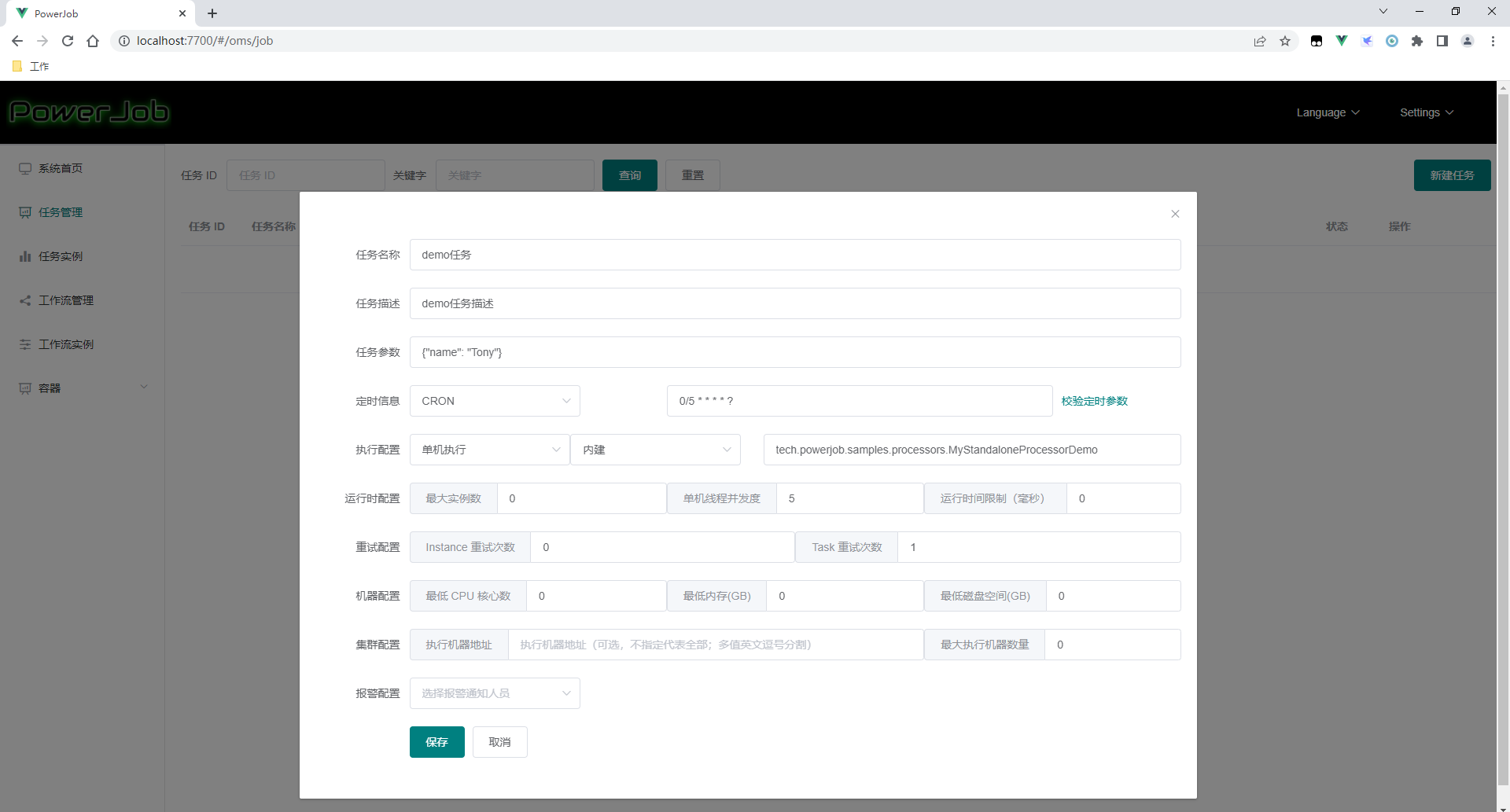Click the 关键字 search field

pyautogui.click(x=515, y=175)
